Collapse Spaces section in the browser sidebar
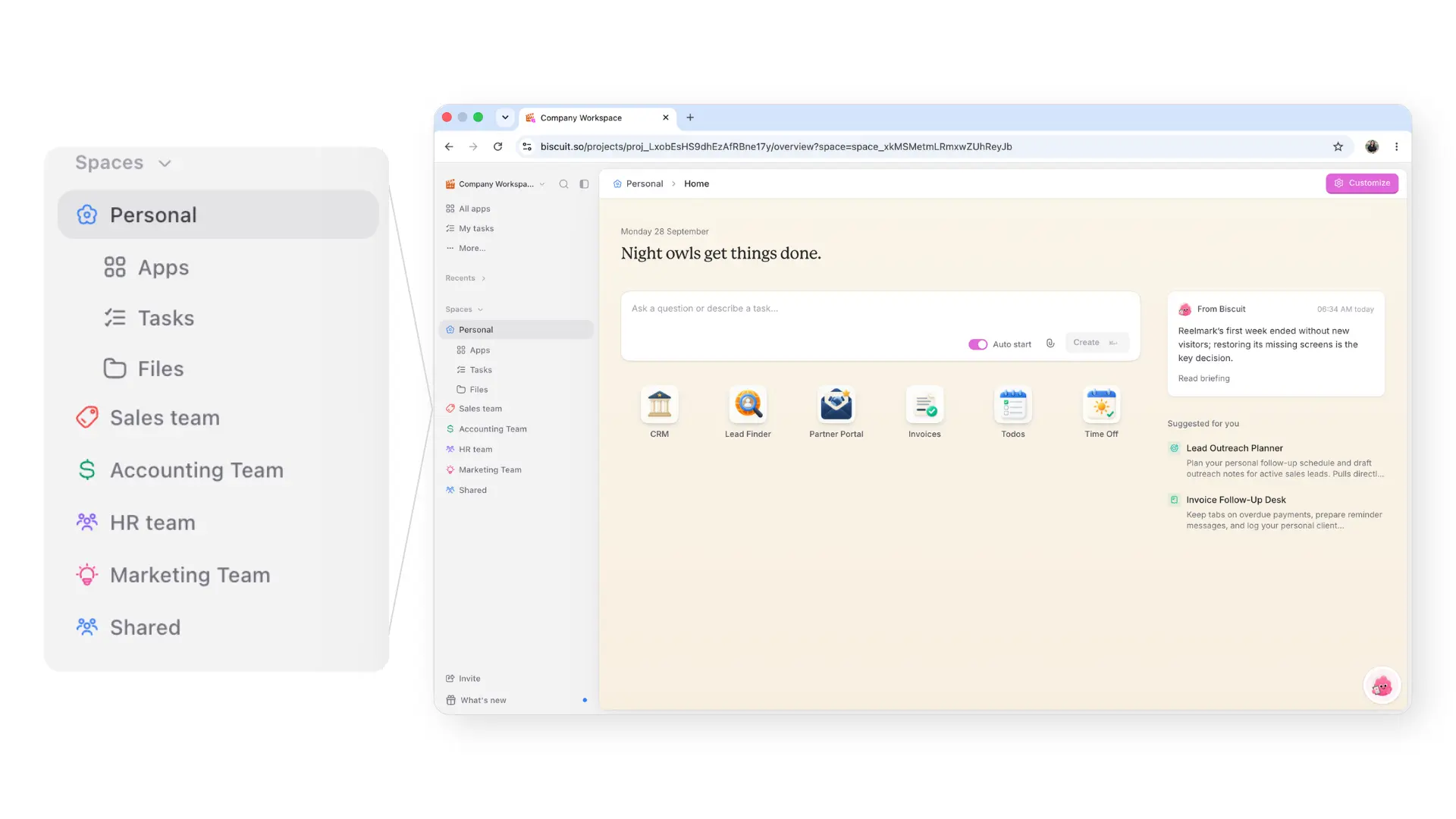 [464, 309]
